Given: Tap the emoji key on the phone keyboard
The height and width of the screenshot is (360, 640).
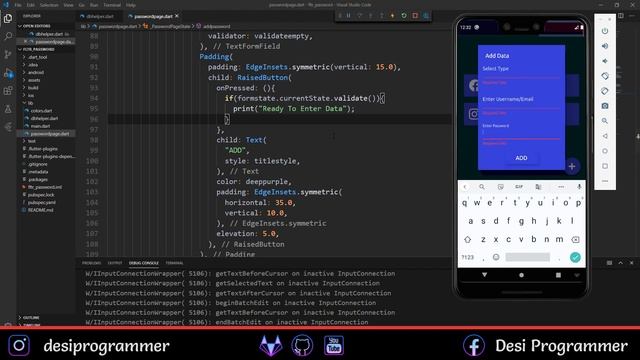Looking at the screenshot, I should pos(496,257).
